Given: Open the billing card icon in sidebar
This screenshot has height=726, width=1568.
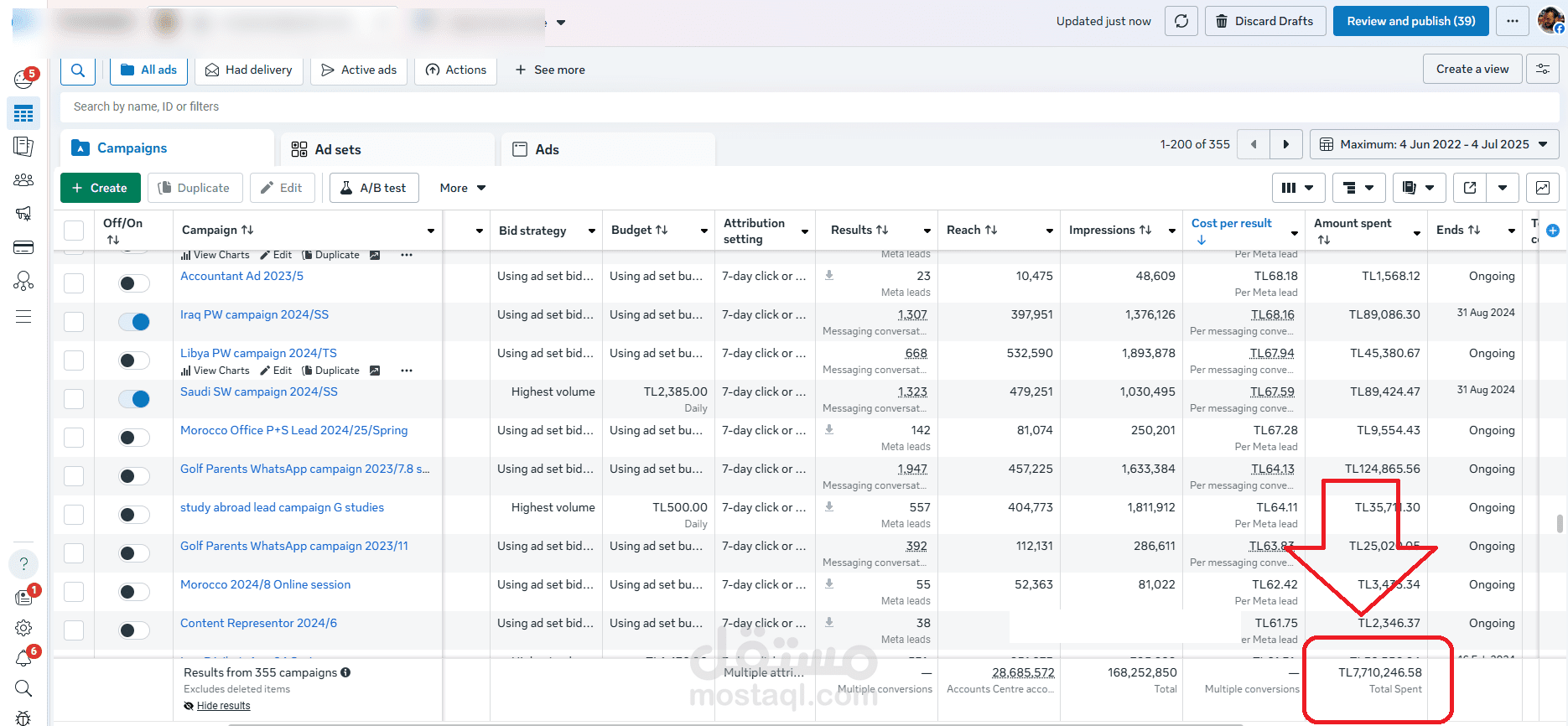Looking at the screenshot, I should pyautogui.click(x=23, y=247).
